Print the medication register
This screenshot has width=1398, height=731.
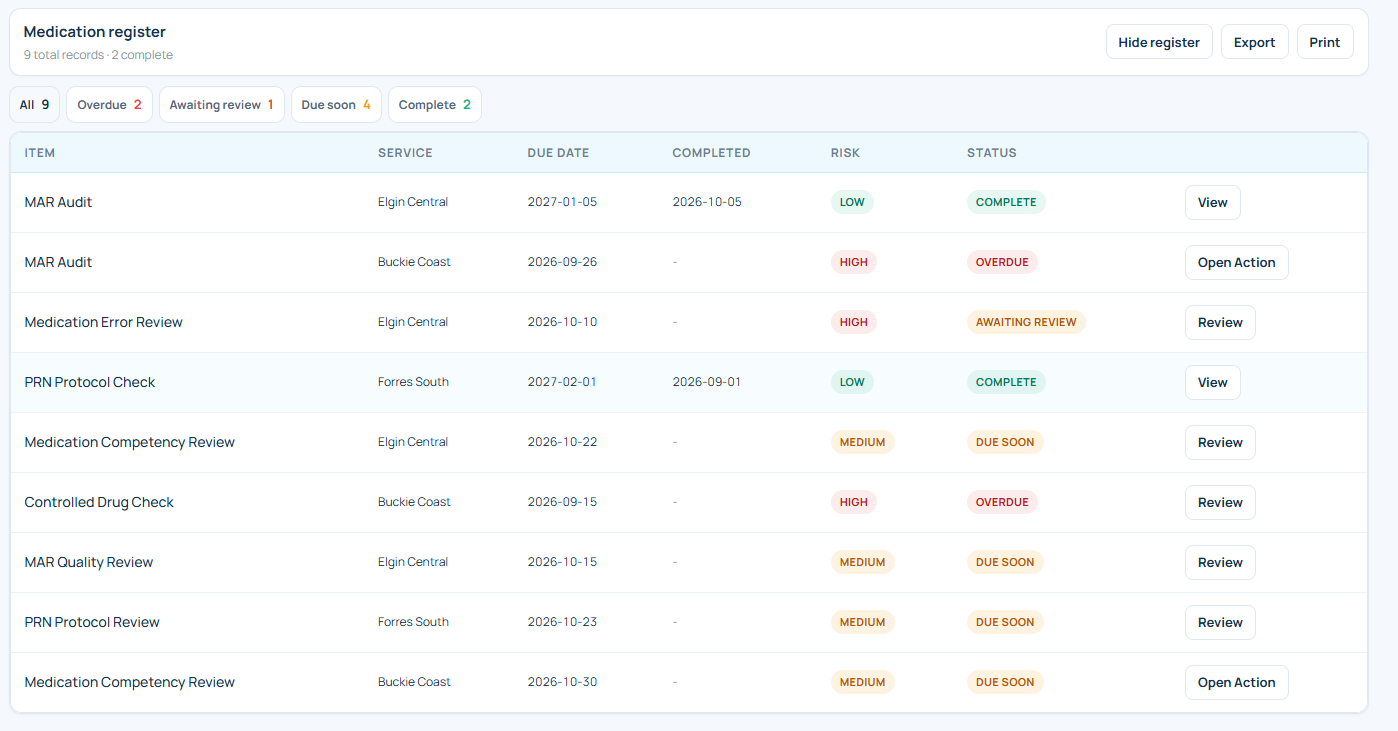click(x=1325, y=42)
